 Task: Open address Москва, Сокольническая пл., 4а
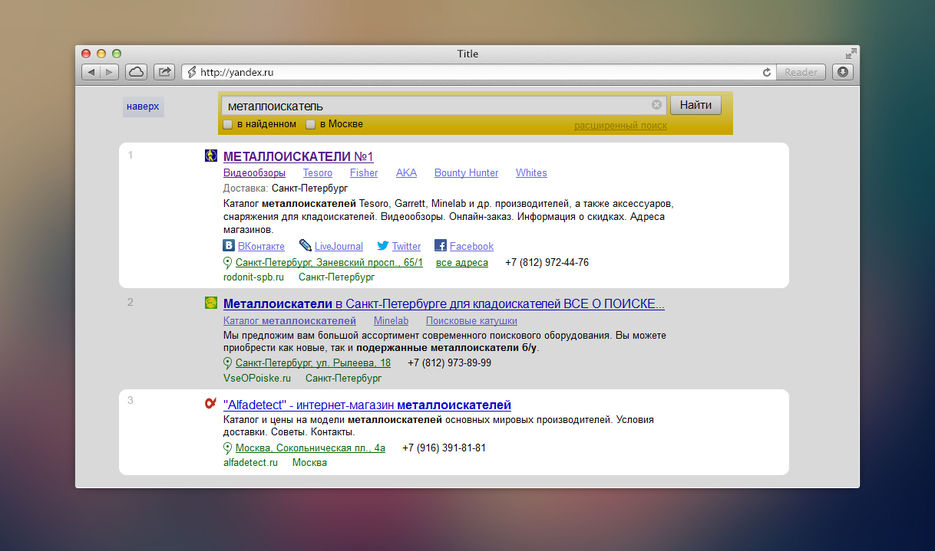point(310,448)
